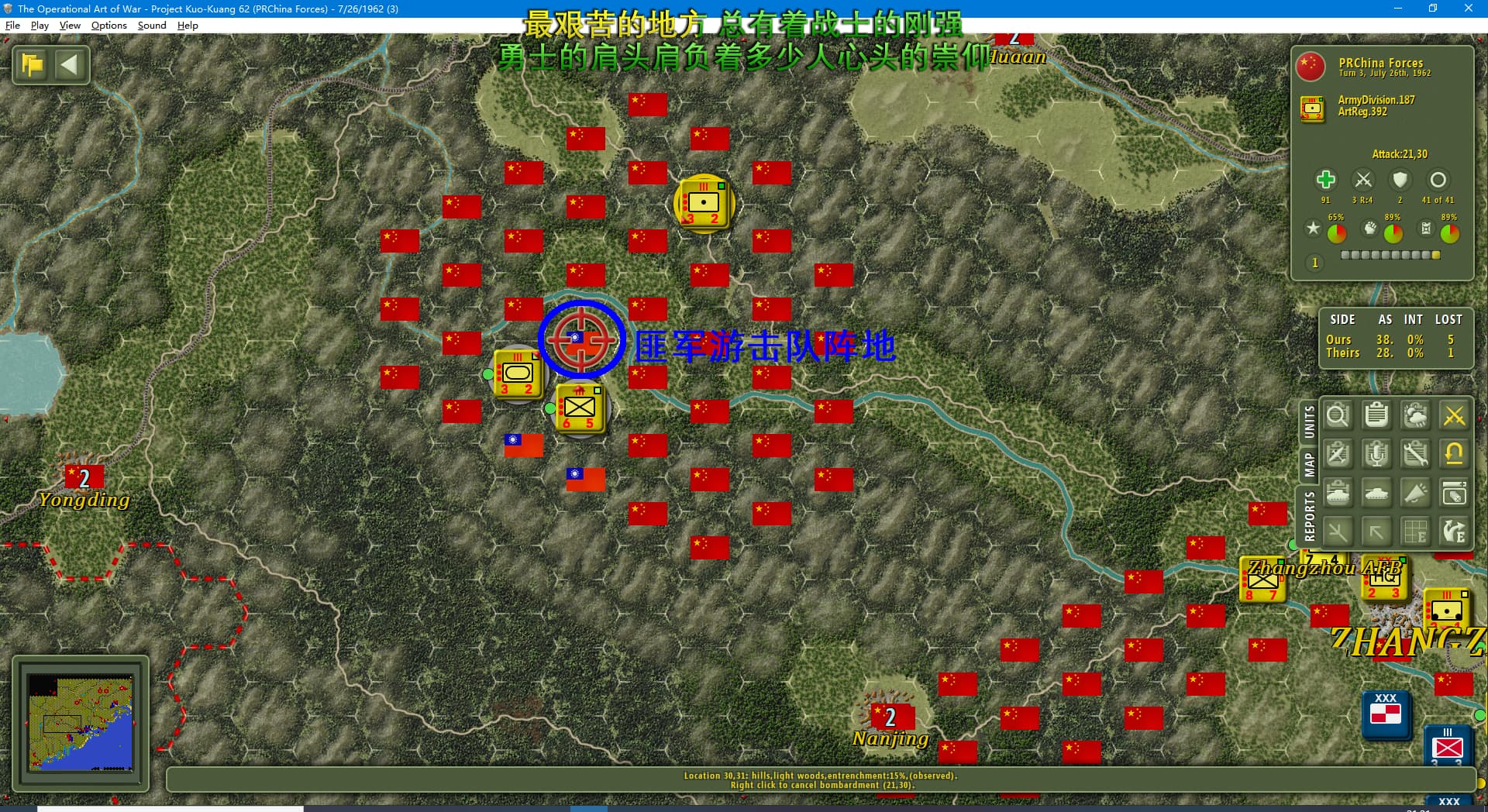Click the star proficiency icon
The image size is (1488, 812).
(x=1313, y=228)
